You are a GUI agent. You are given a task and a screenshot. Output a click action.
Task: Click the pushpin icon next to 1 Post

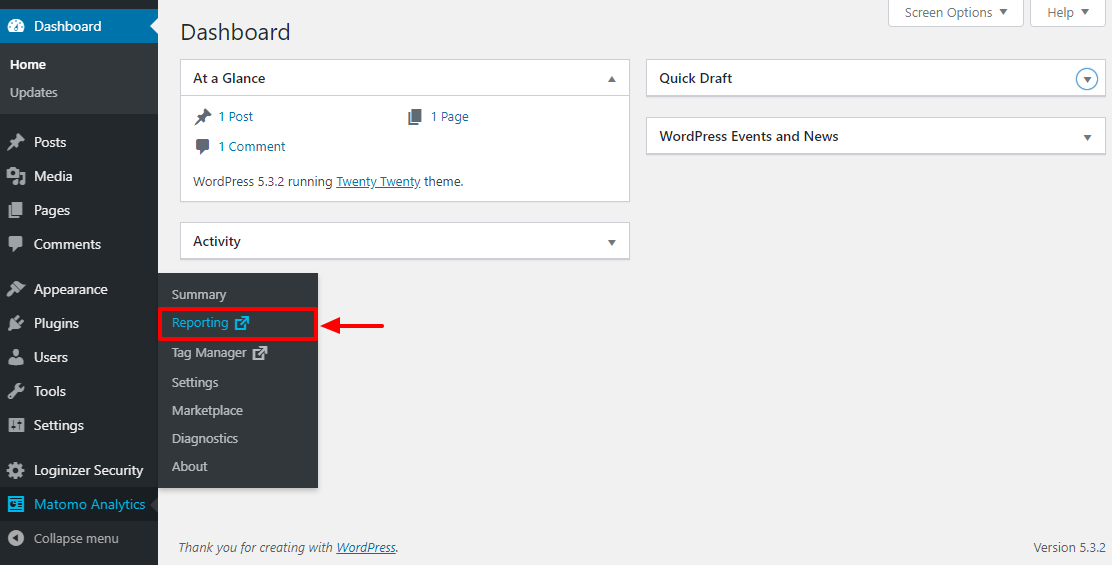[x=203, y=116]
